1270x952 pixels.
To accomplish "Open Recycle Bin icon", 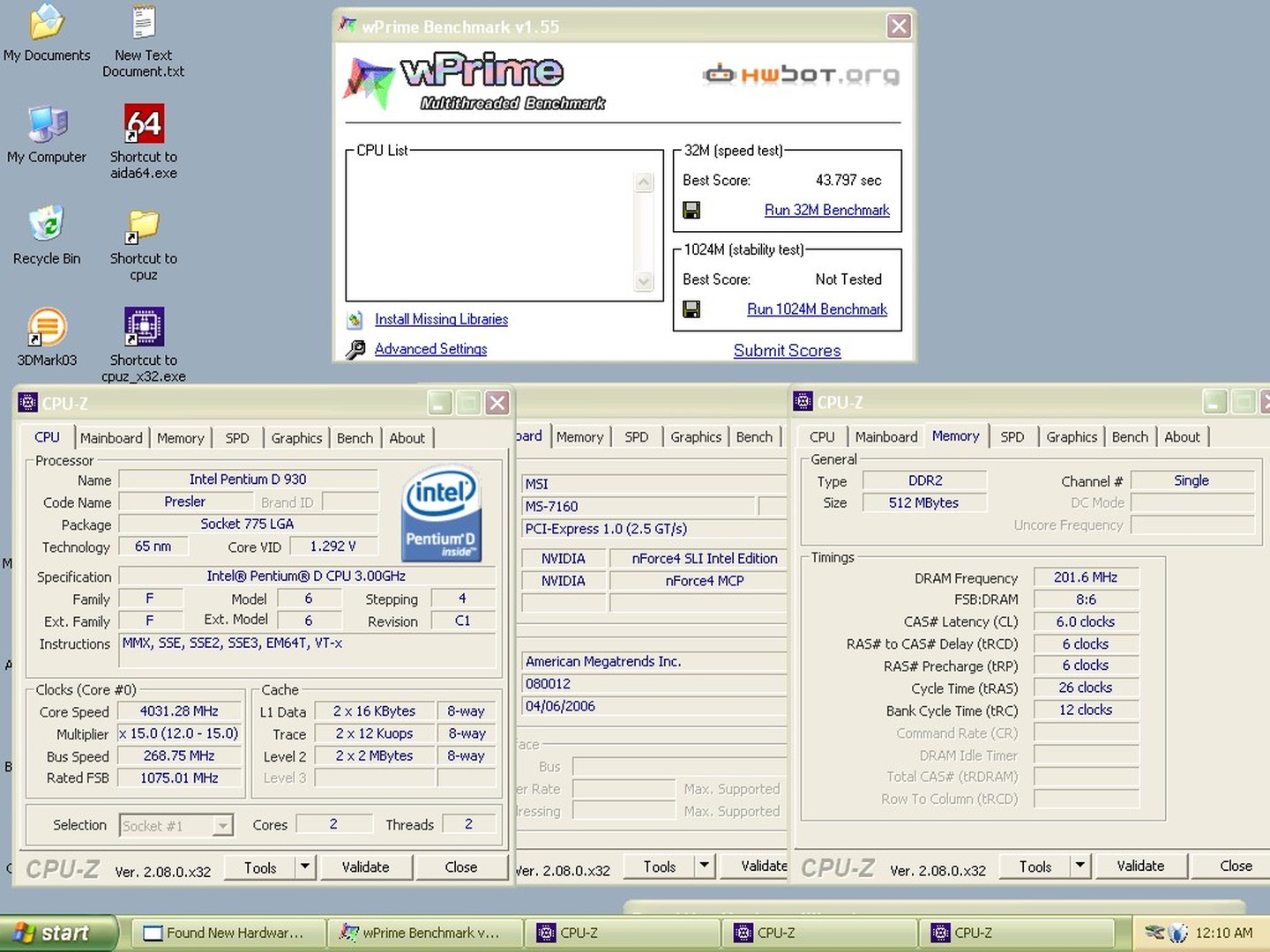I will [47, 225].
